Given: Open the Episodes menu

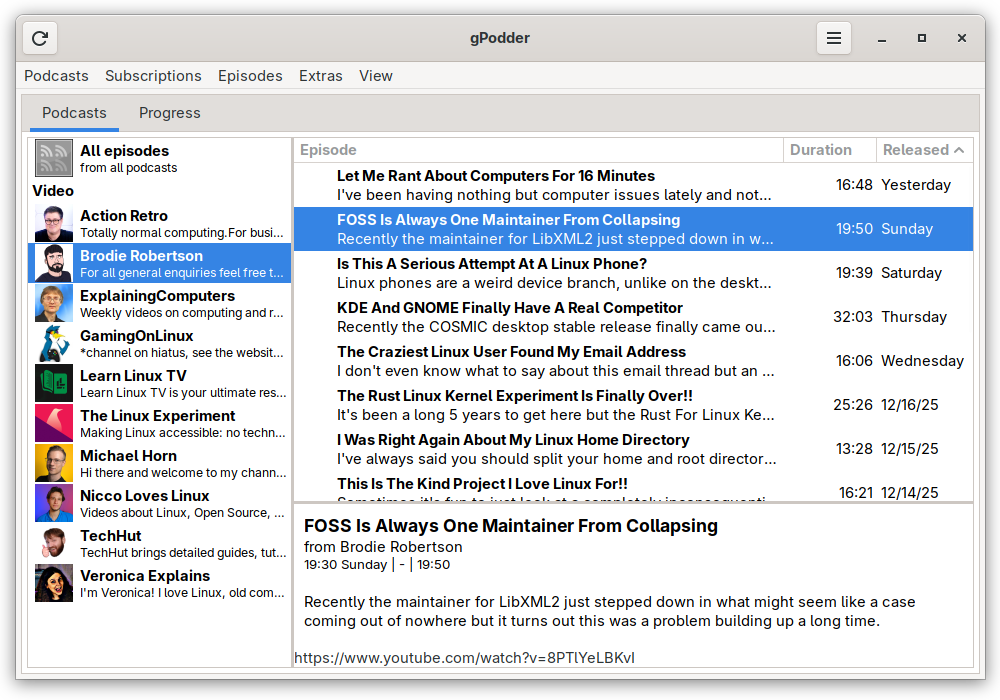Looking at the screenshot, I should click(x=250, y=76).
